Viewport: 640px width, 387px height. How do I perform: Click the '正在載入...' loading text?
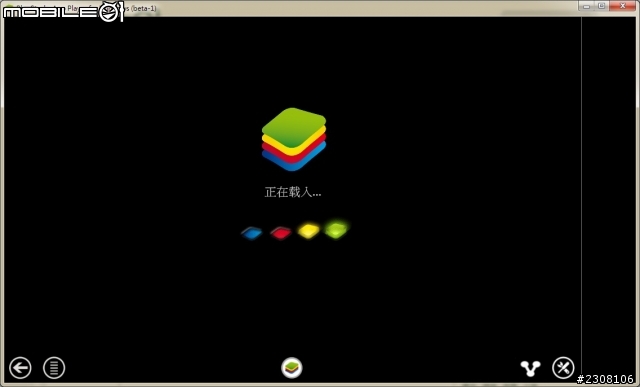coord(293,192)
